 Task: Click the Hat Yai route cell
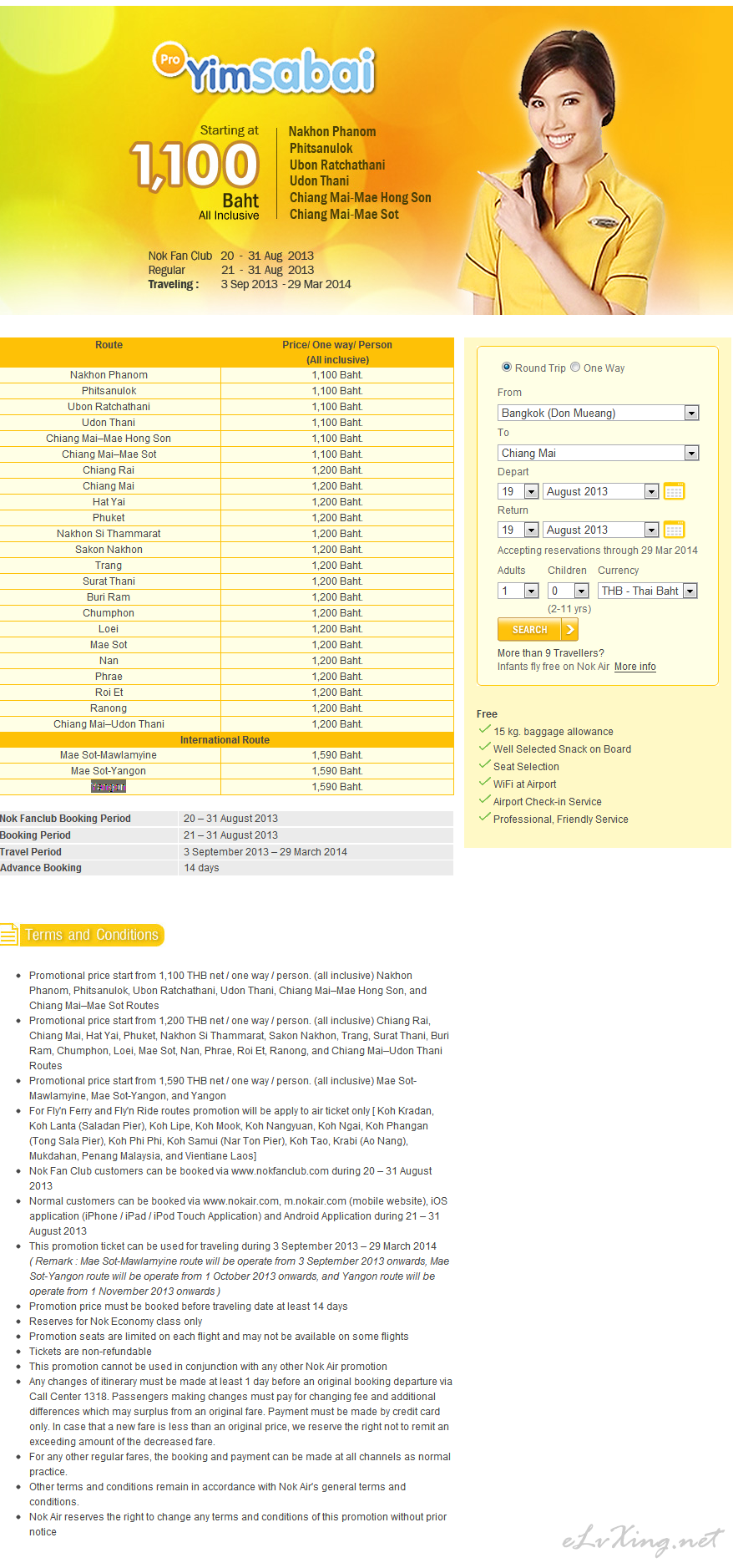[109, 502]
